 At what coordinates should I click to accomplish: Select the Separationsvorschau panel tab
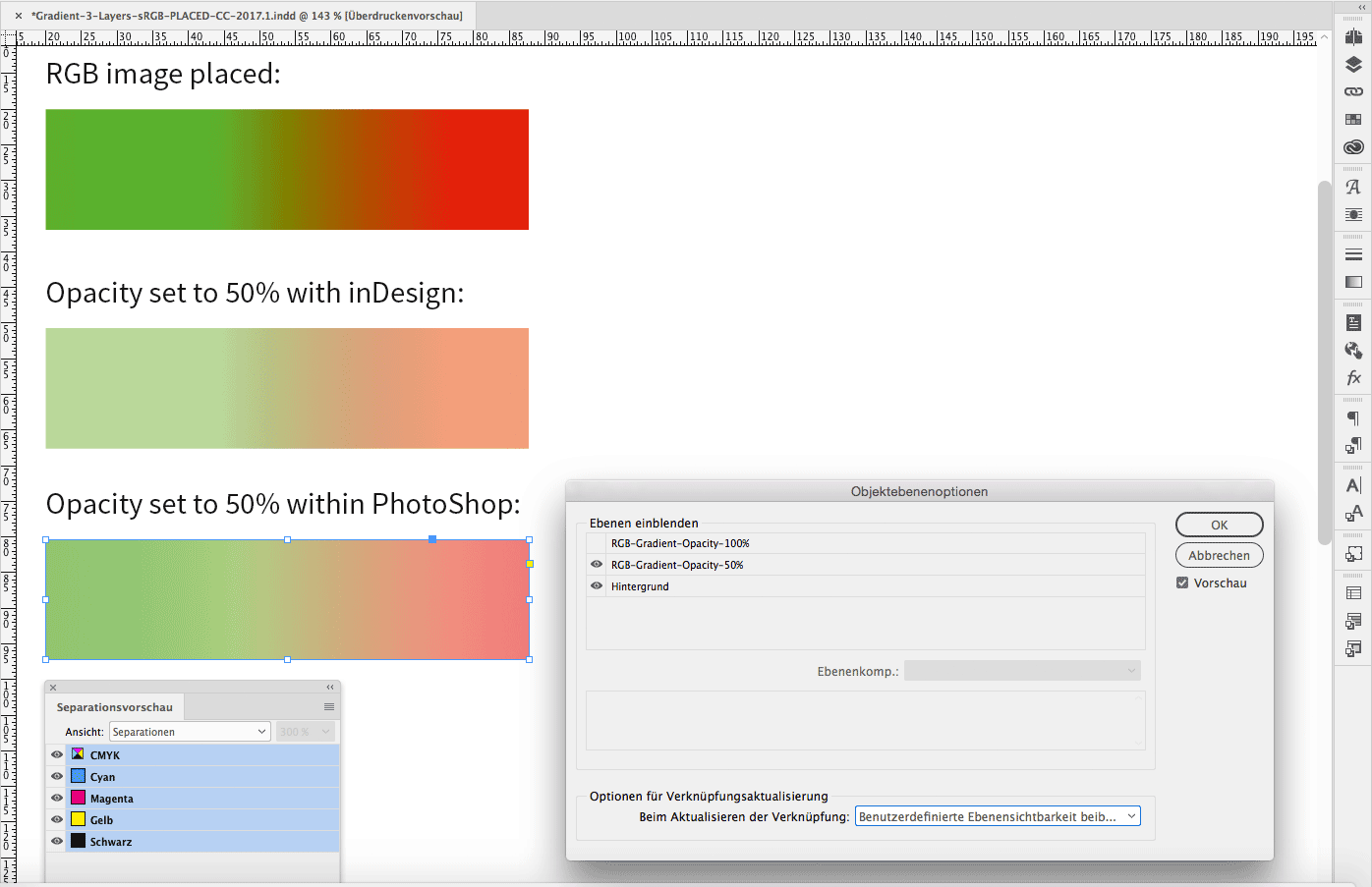pyautogui.click(x=115, y=707)
